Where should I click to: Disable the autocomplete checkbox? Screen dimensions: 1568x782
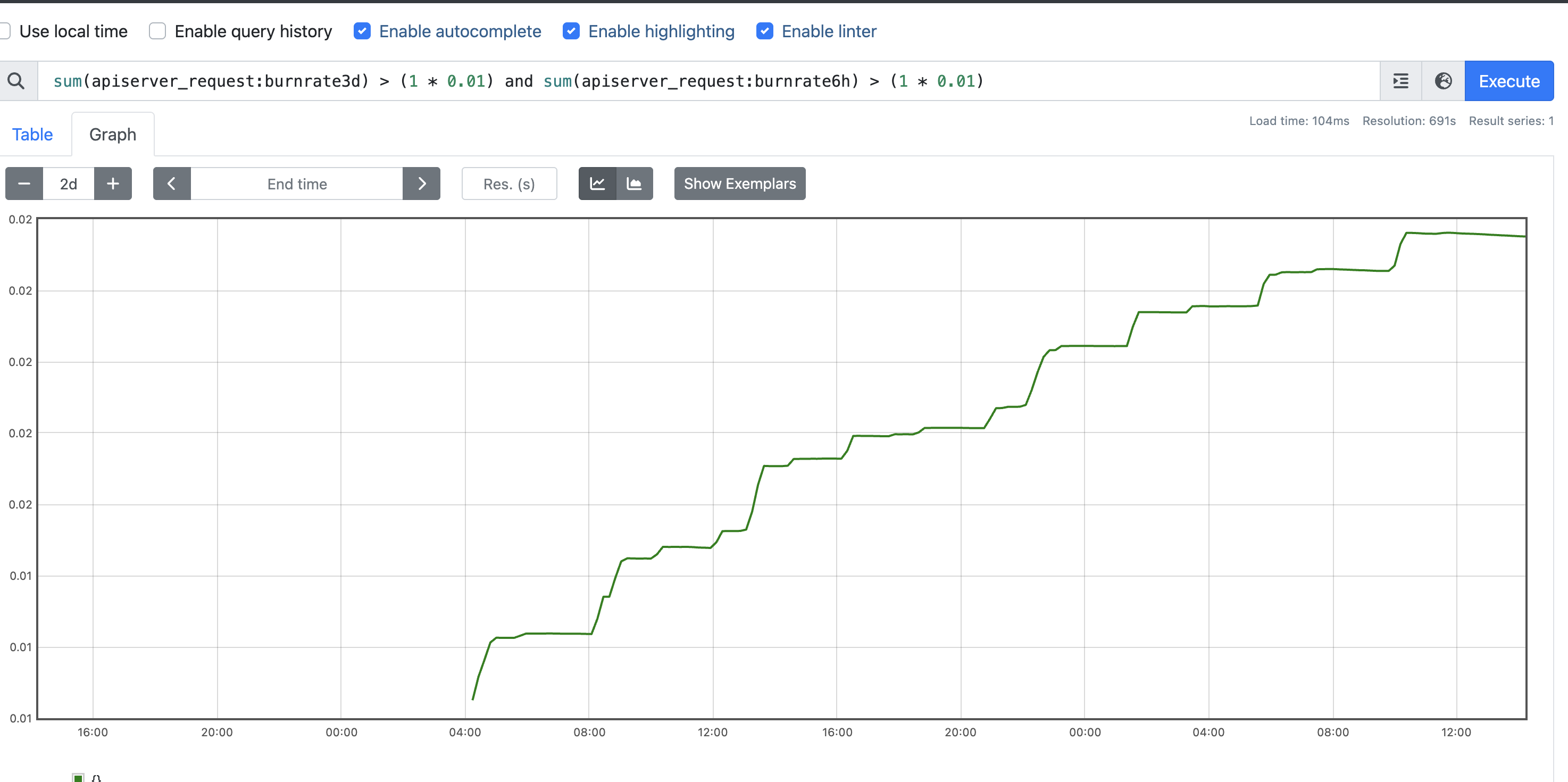(x=362, y=31)
